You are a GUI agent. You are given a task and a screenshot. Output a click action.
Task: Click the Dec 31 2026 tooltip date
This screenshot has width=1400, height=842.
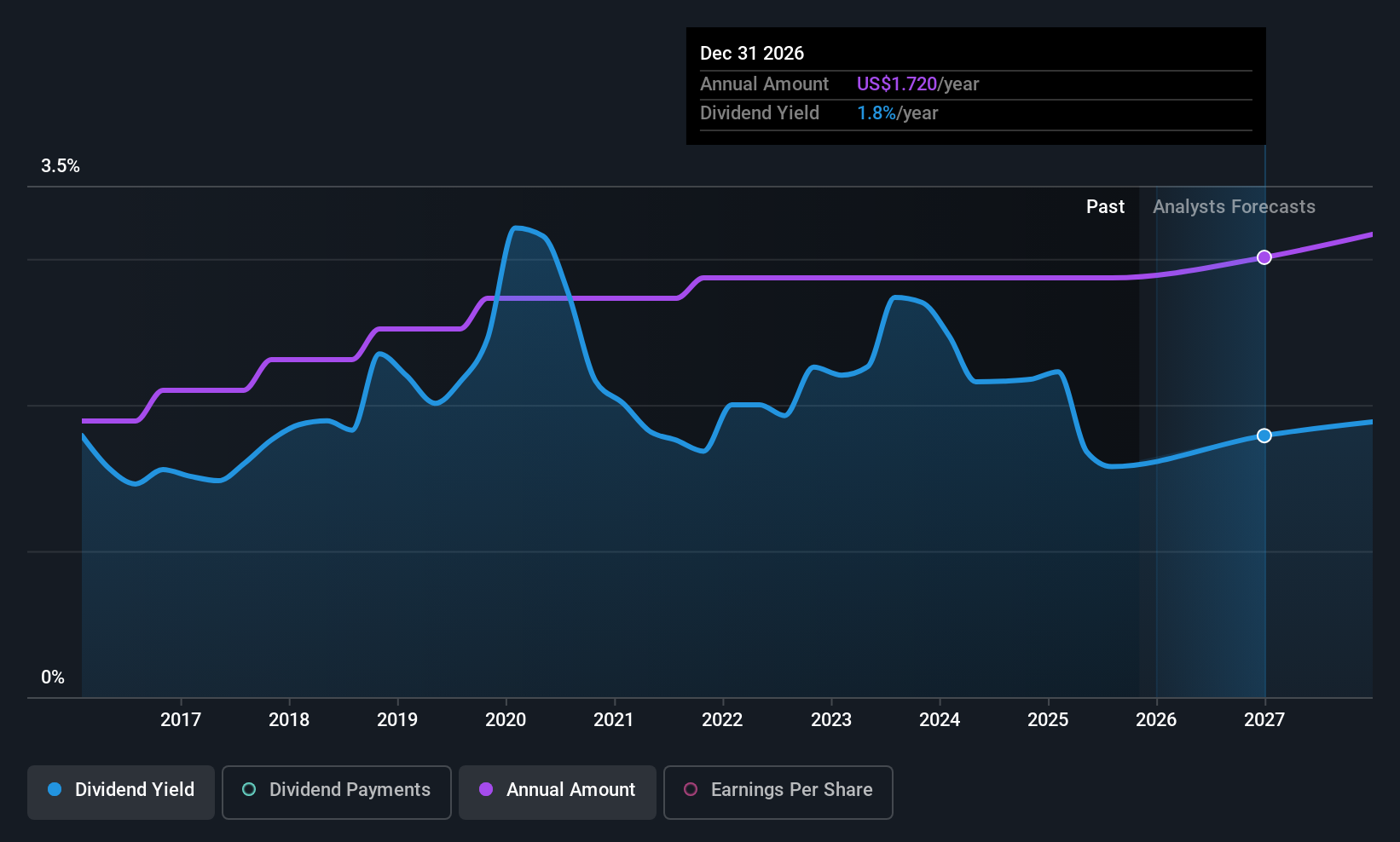coord(752,54)
